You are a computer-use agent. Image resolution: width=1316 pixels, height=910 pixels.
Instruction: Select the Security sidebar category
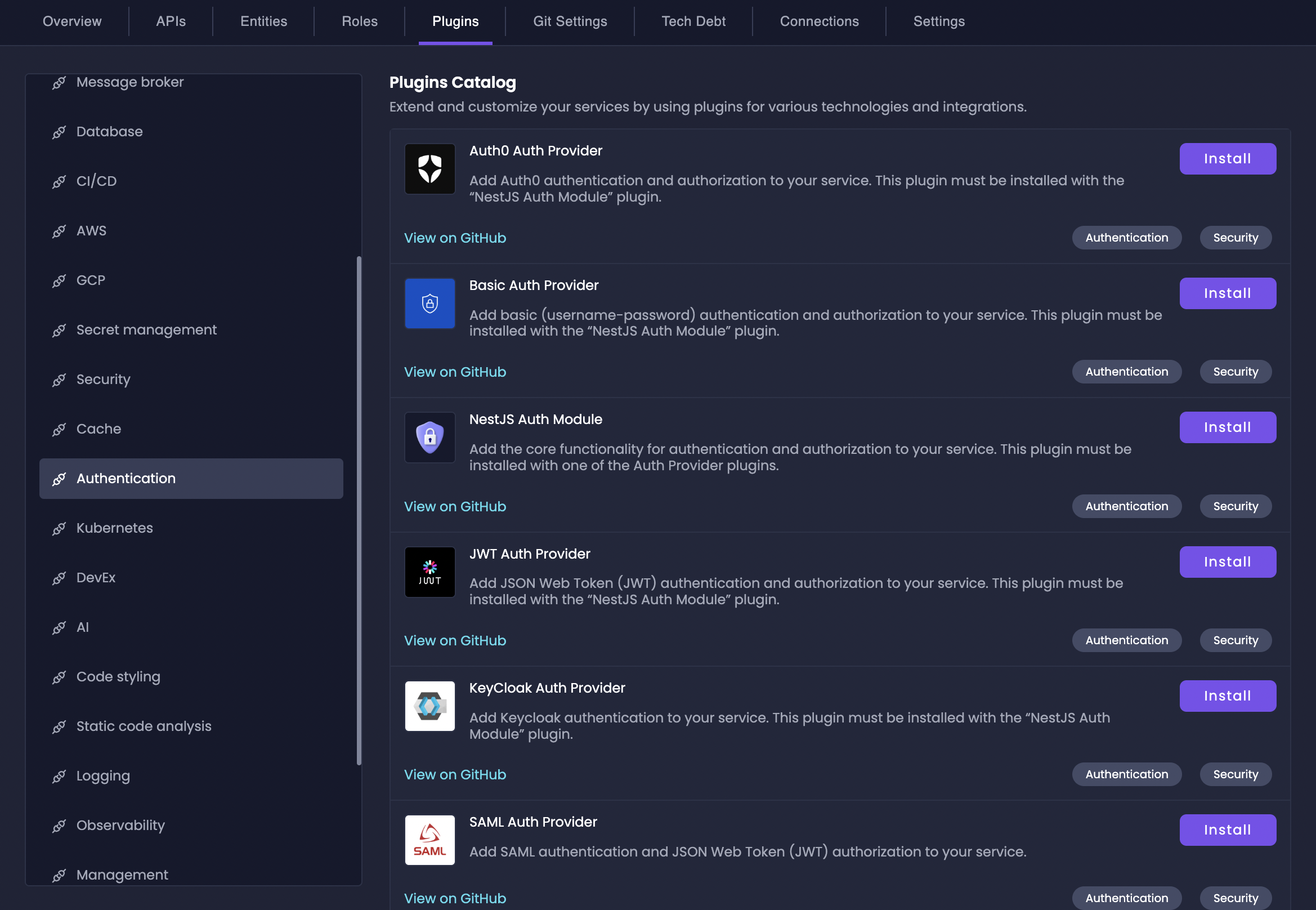[x=103, y=380]
